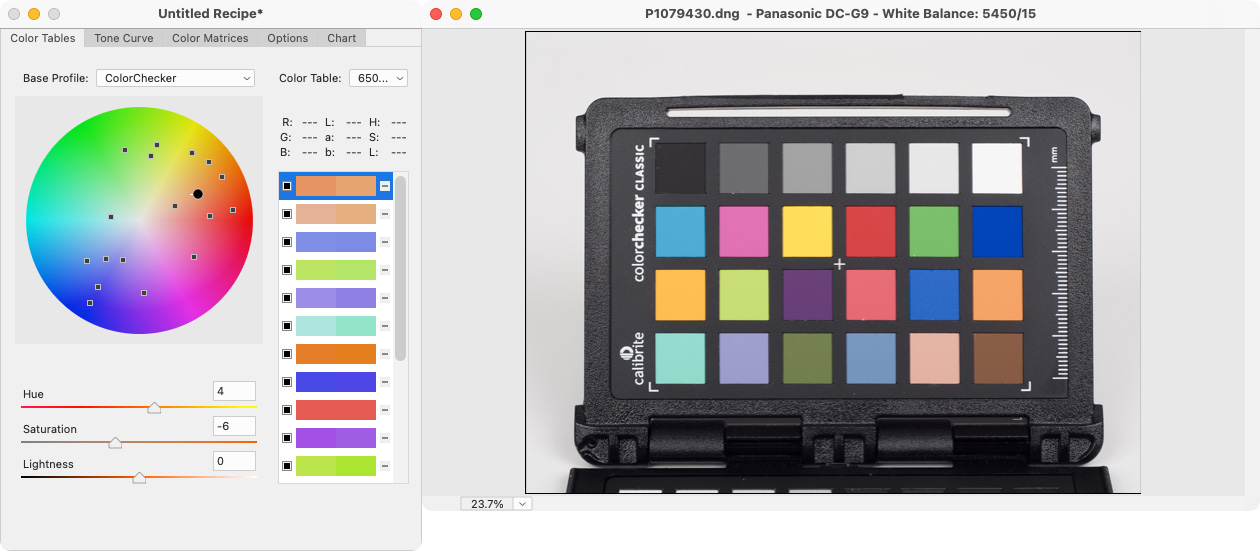Image resolution: width=1260 pixels, height=551 pixels.
Task: Switch to the Color Tables tab
Action: click(43, 38)
